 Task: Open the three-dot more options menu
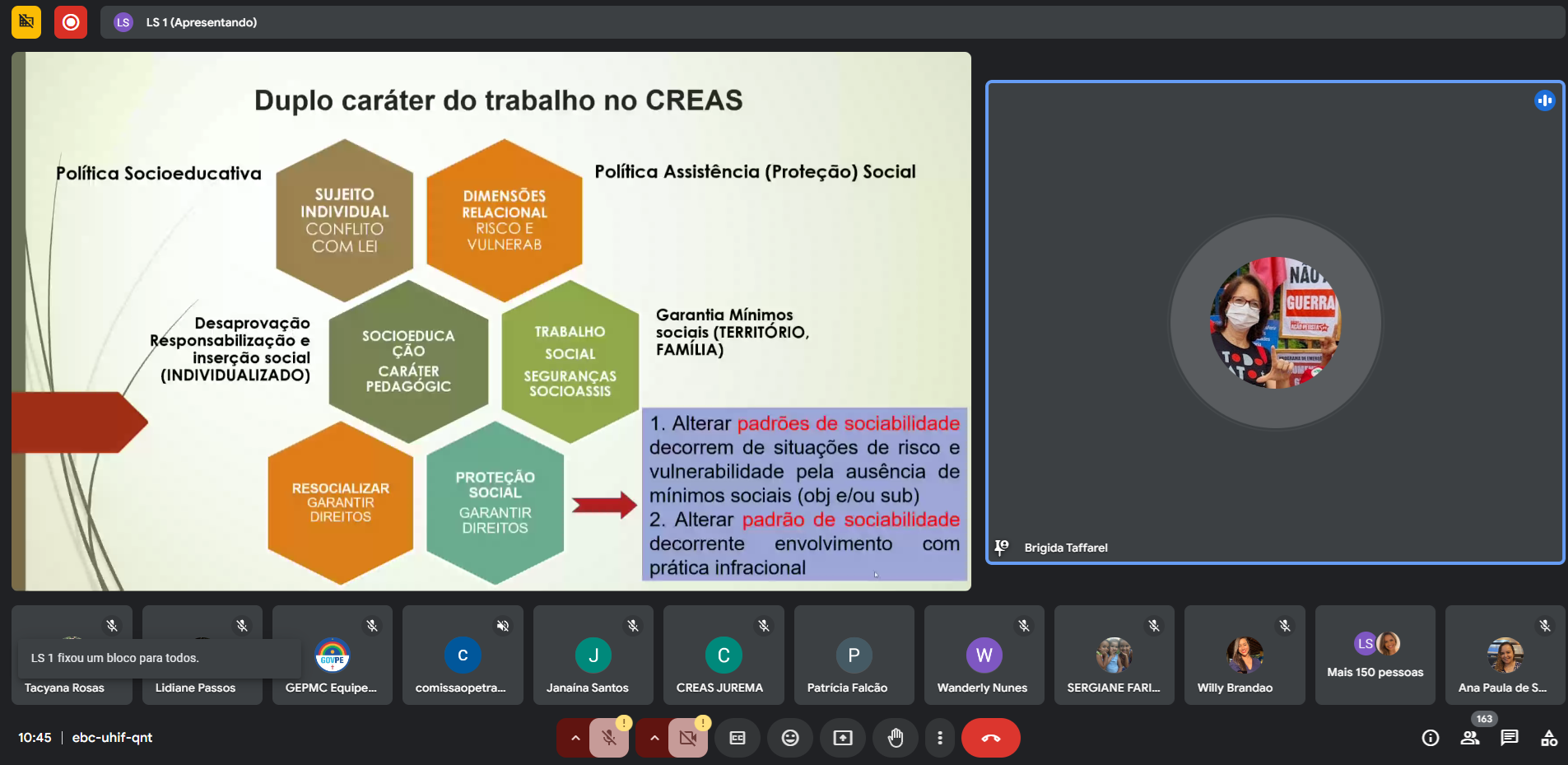940,738
